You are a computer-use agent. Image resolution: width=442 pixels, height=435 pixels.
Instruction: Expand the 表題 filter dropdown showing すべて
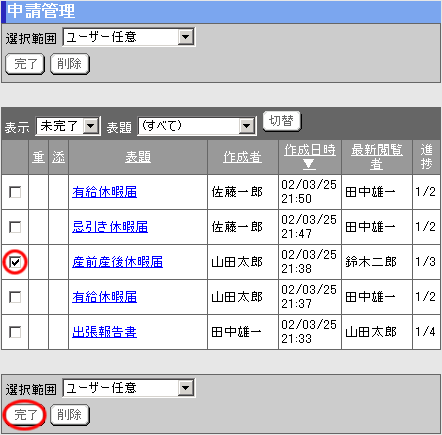pos(197,126)
